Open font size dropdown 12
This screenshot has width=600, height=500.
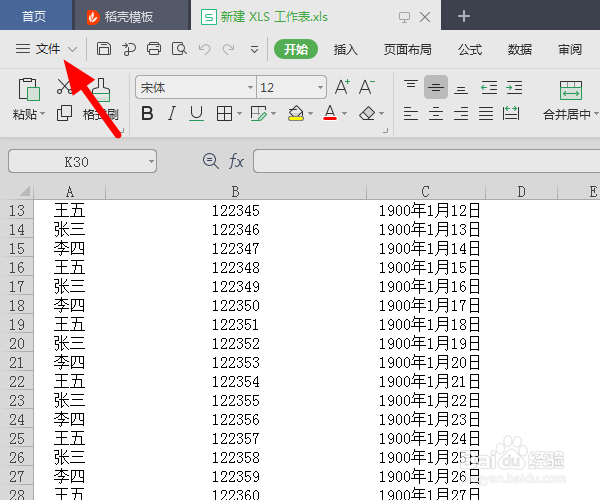coord(320,88)
